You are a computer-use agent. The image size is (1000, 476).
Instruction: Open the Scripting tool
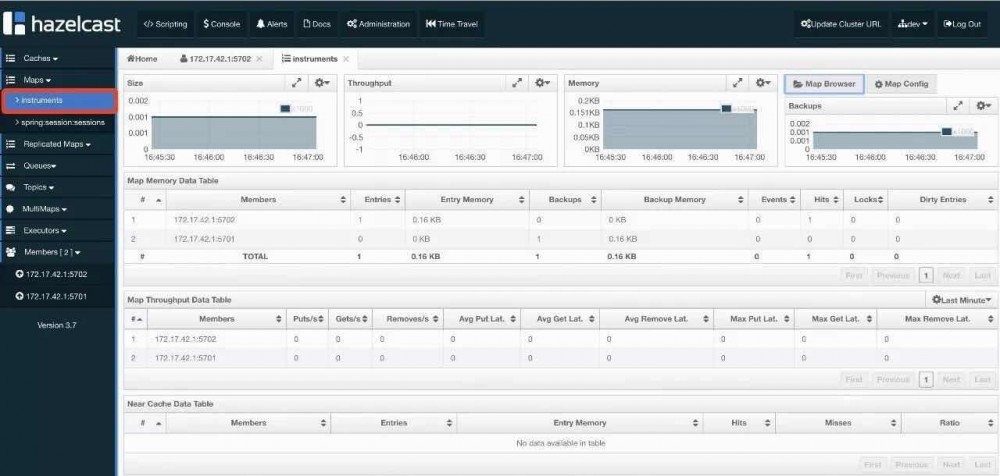(165, 24)
